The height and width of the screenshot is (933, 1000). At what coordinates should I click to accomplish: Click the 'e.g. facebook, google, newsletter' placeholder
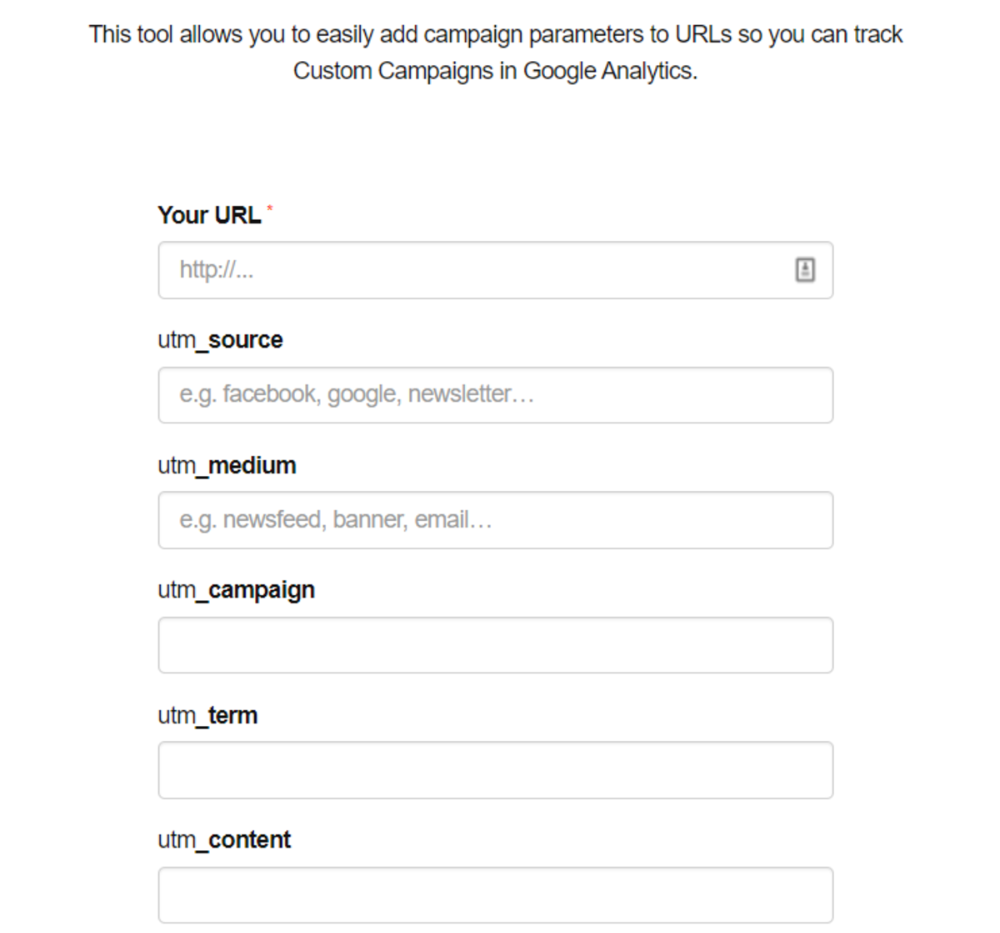[357, 395]
